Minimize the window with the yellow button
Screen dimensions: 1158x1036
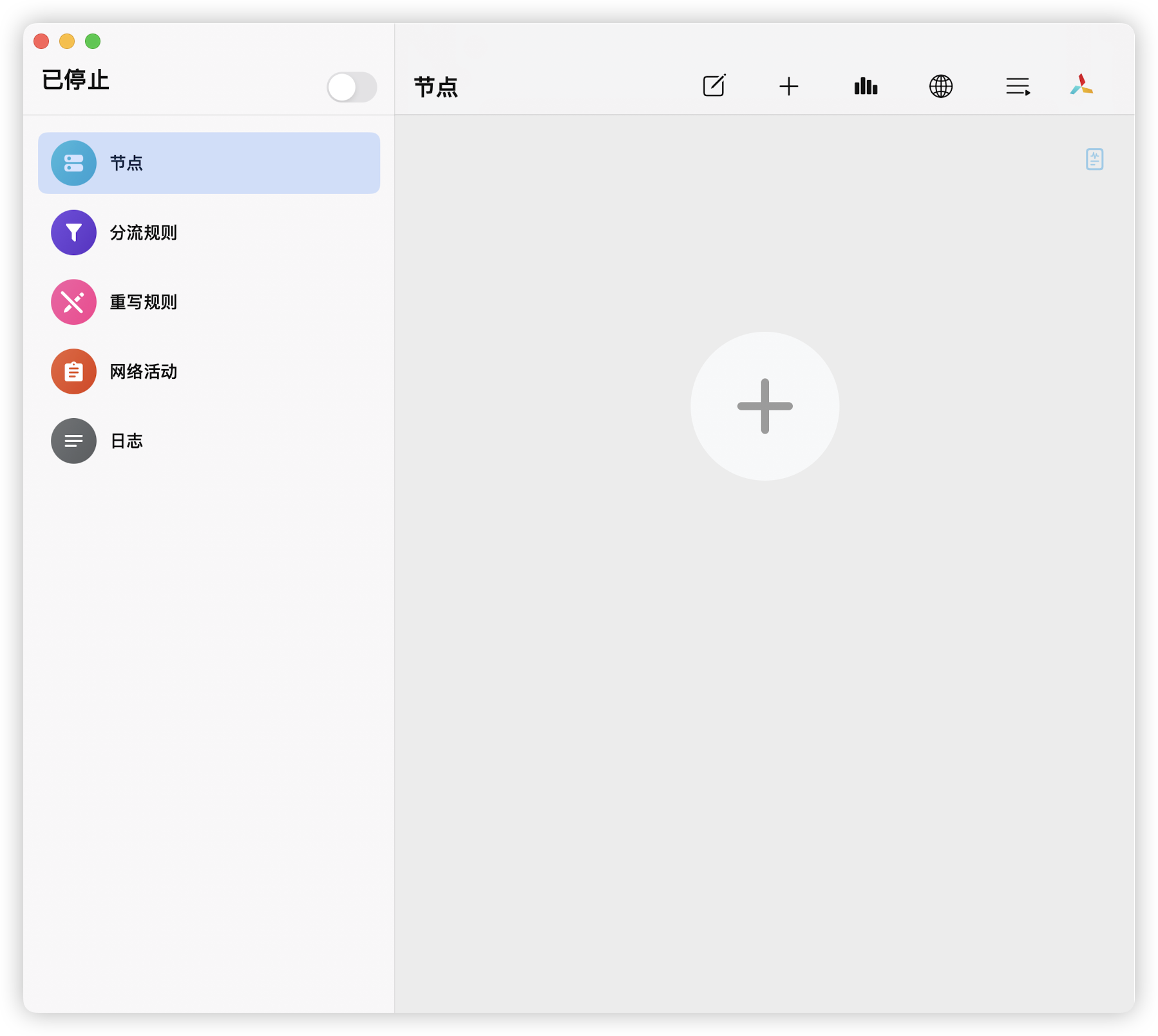(x=67, y=41)
